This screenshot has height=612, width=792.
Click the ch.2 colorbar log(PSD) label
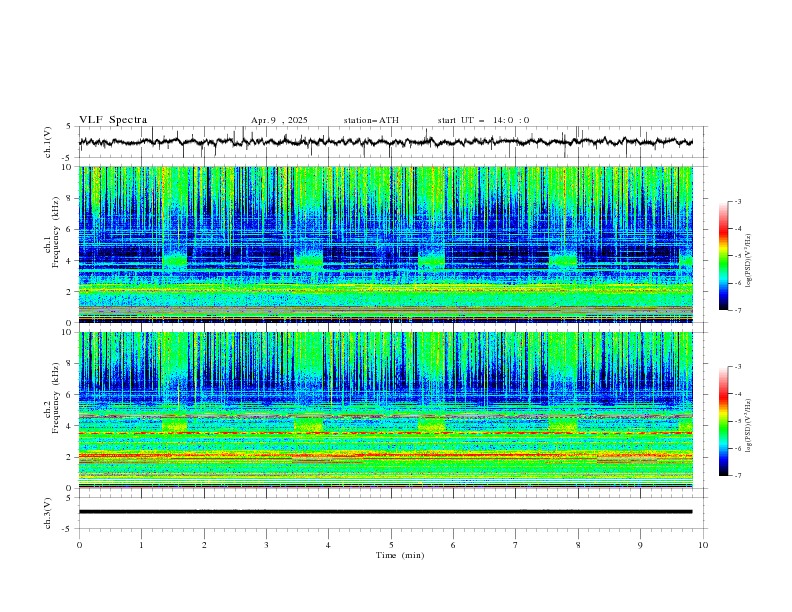click(x=748, y=425)
